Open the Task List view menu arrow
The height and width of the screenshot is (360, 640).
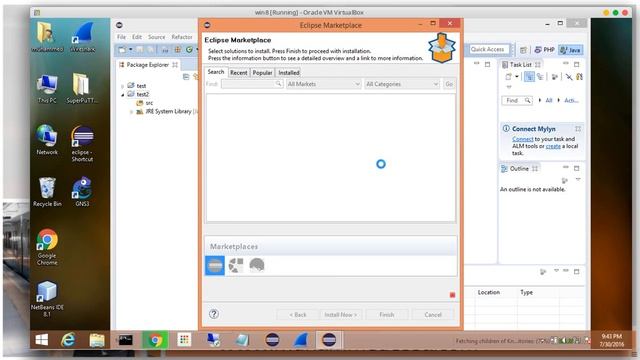[509, 87]
